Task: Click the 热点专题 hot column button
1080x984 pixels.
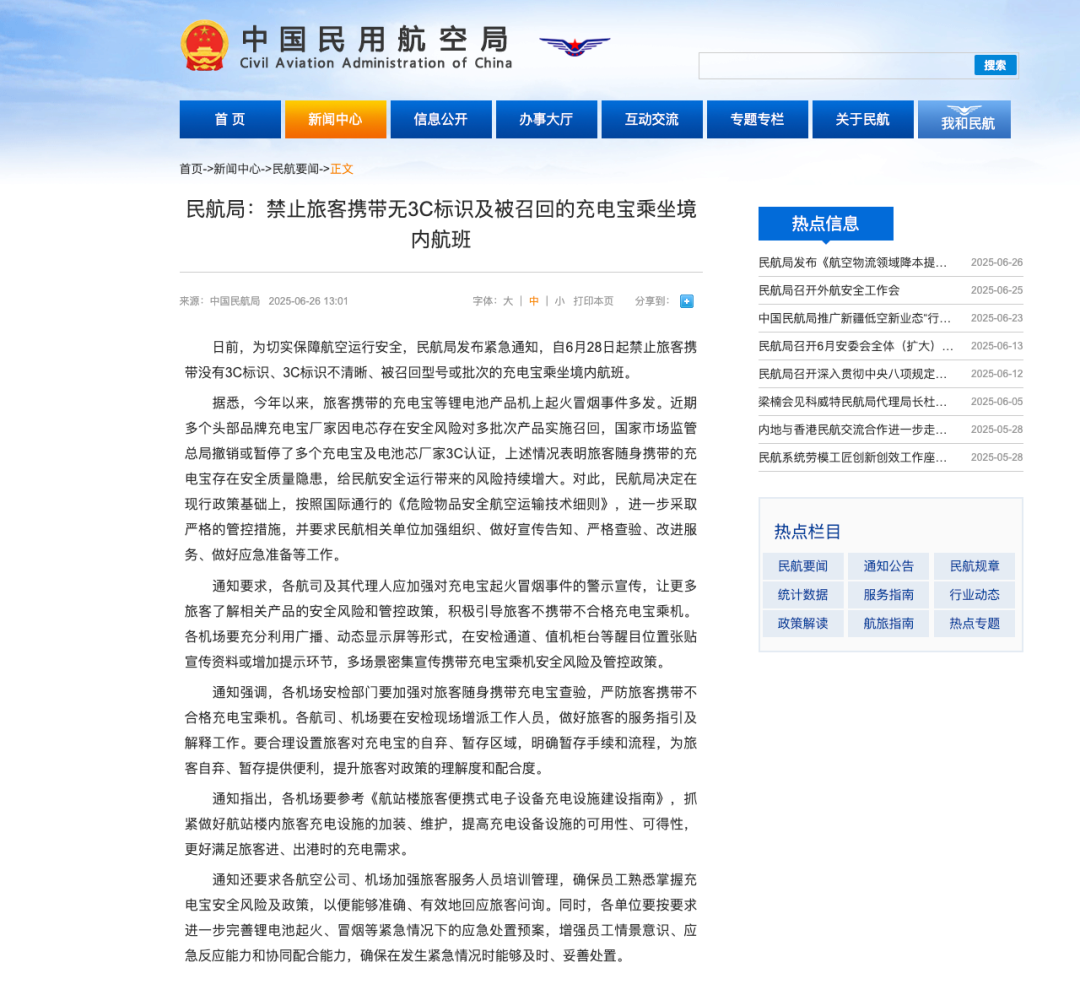Action: pos(975,623)
